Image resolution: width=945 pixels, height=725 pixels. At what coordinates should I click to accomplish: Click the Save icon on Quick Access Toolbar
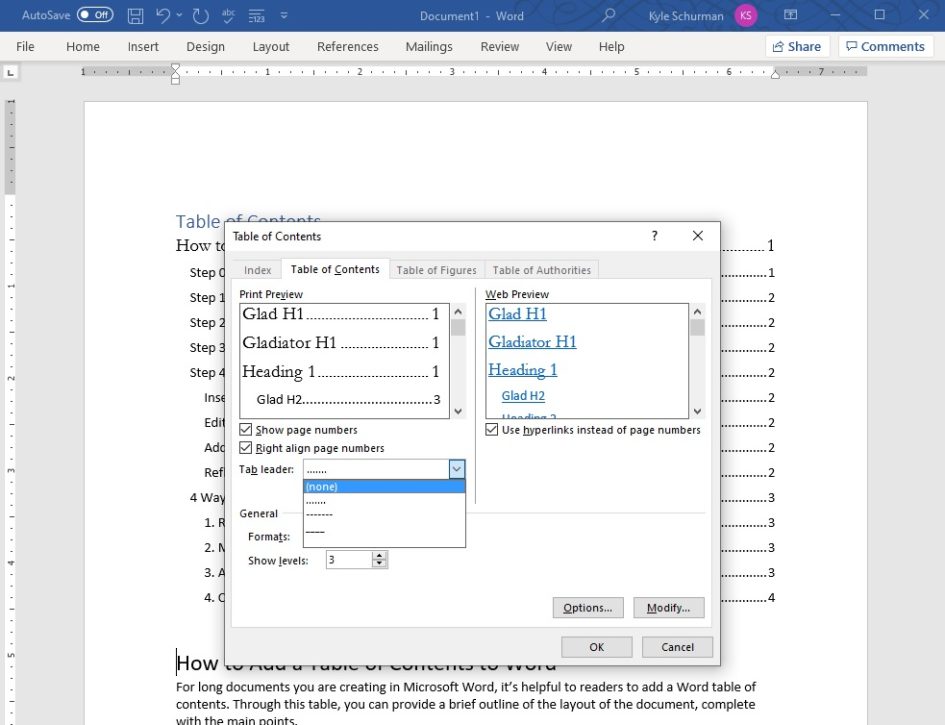point(135,15)
